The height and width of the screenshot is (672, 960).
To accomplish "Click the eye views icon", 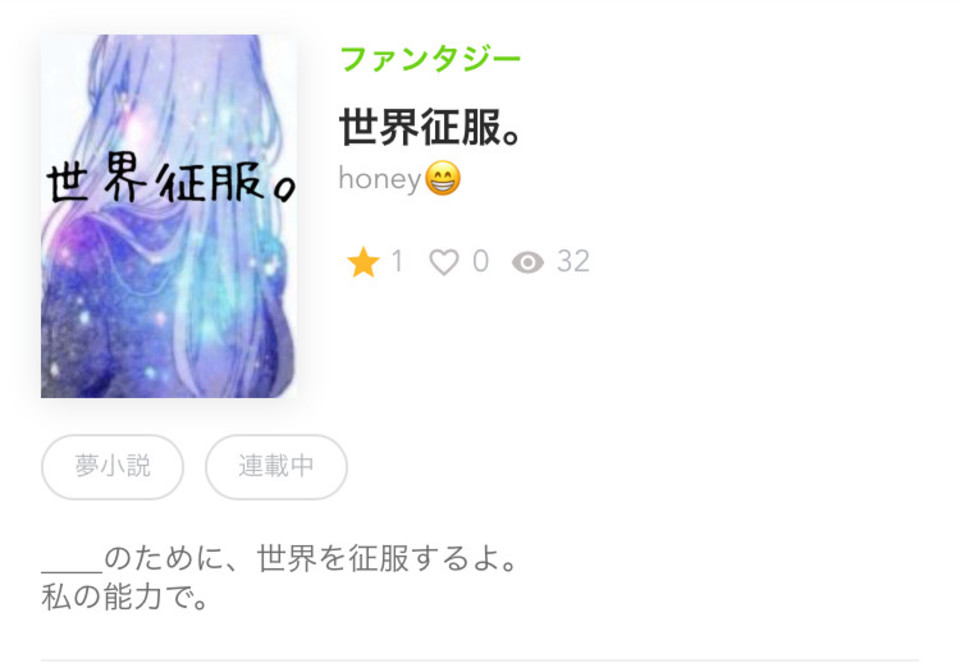I will (527, 263).
